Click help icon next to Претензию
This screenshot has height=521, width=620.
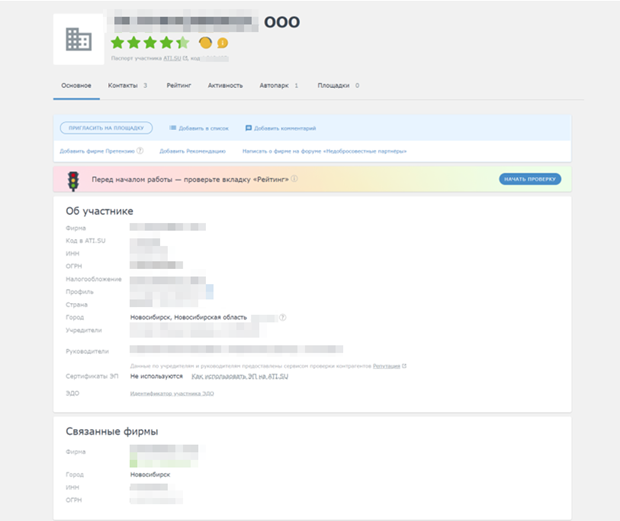tap(140, 151)
